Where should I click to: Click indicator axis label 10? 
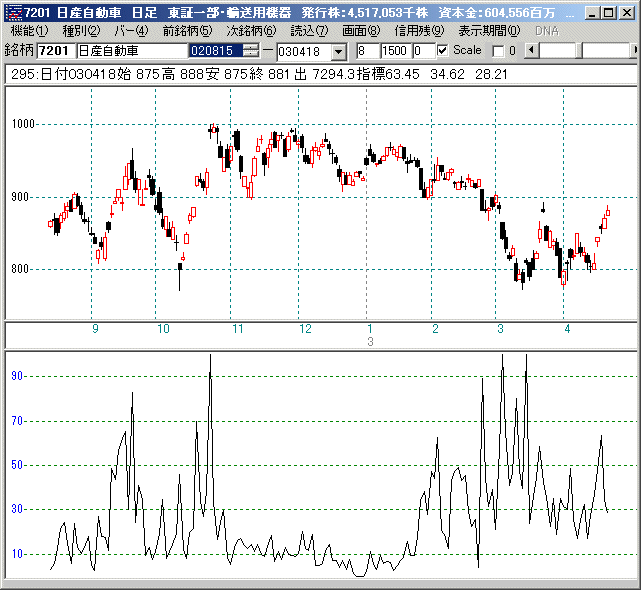coord(17,554)
